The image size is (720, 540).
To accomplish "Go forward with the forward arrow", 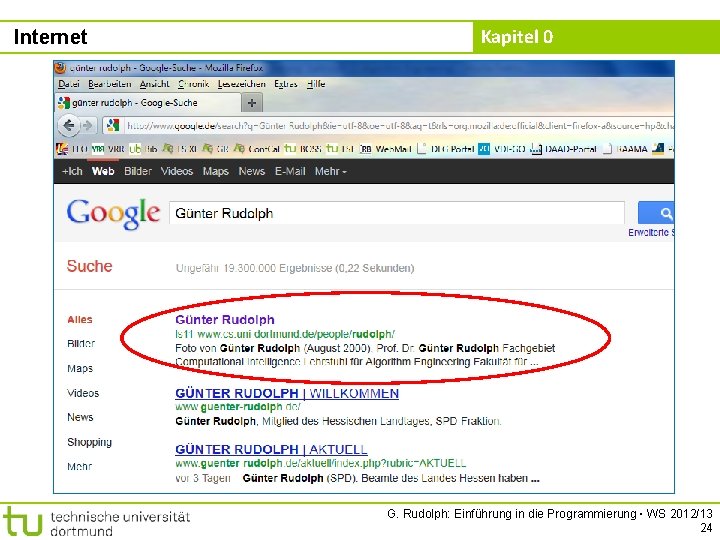I will coord(87,125).
